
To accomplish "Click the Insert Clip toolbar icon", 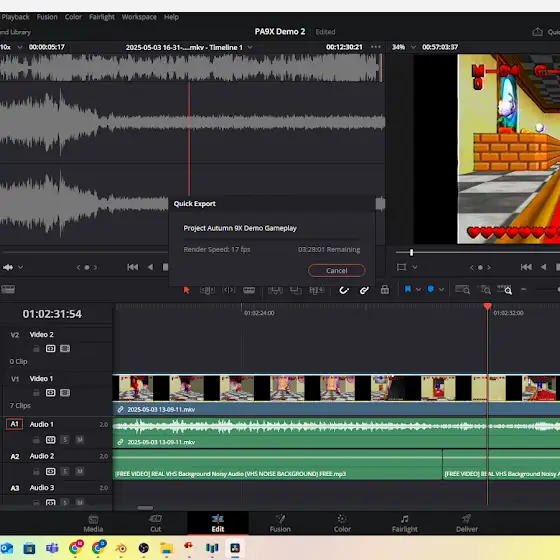I will (x=275, y=290).
